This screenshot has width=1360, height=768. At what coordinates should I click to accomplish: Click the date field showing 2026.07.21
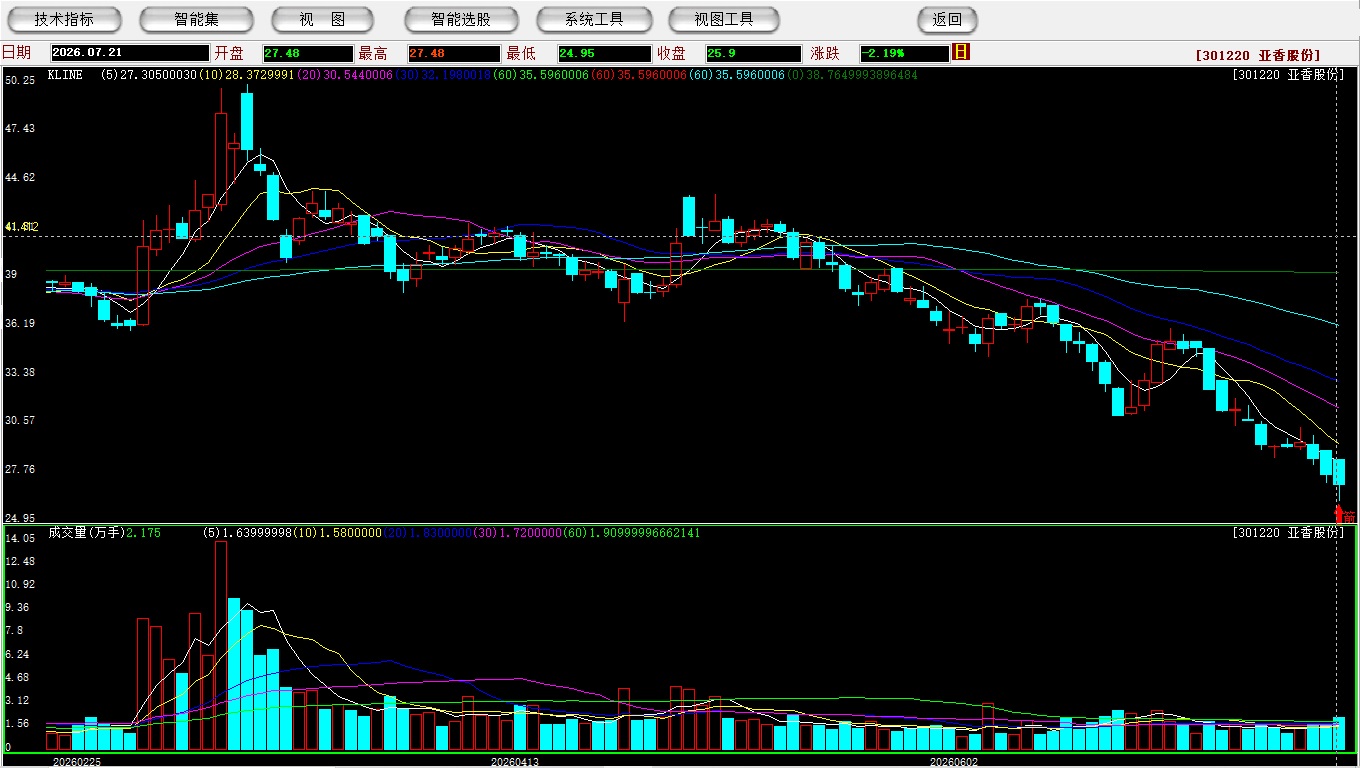[x=130, y=53]
